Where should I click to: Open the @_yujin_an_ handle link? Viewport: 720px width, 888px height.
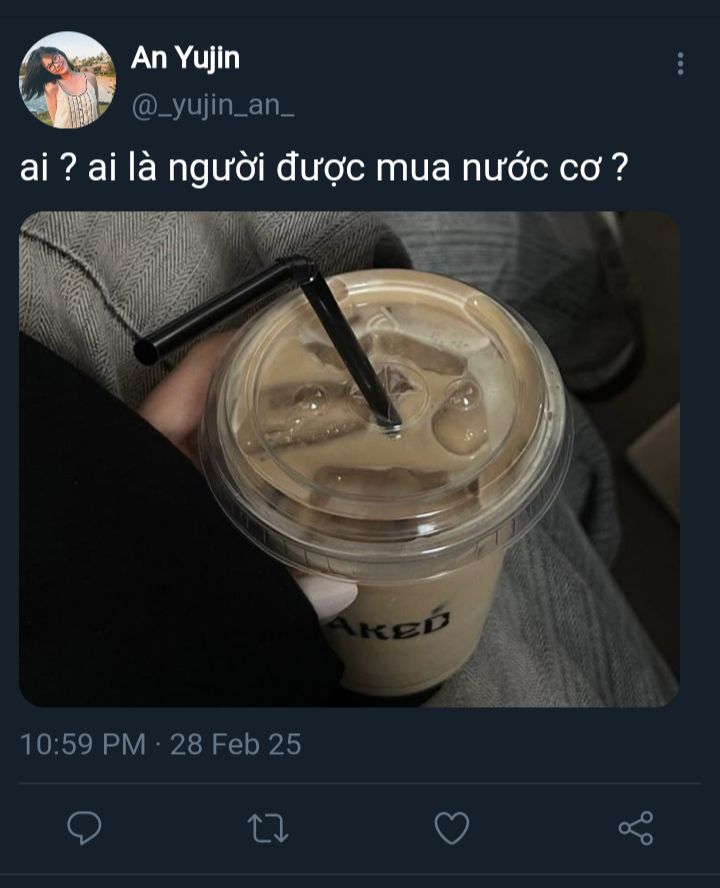point(212,106)
